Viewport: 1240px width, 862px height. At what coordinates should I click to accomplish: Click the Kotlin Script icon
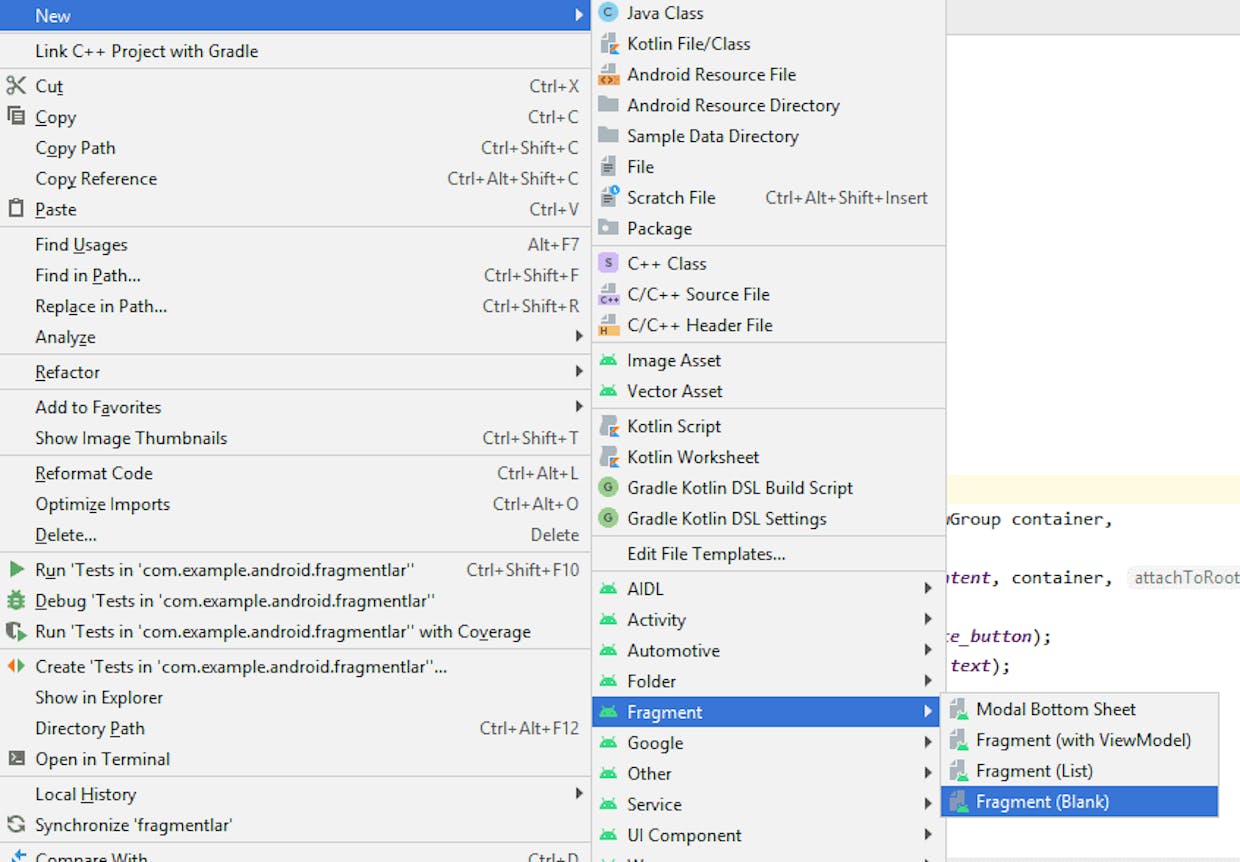(608, 427)
